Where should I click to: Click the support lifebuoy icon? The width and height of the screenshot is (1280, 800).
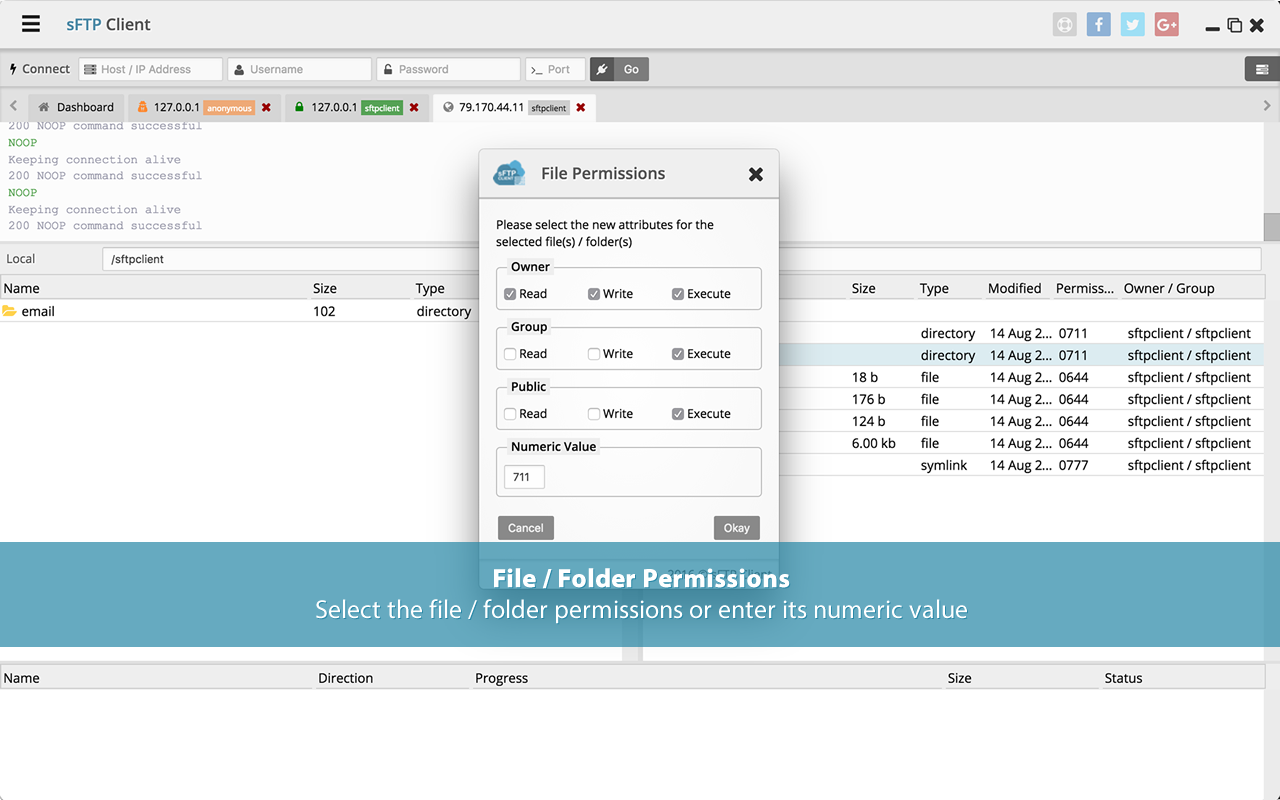[x=1064, y=24]
